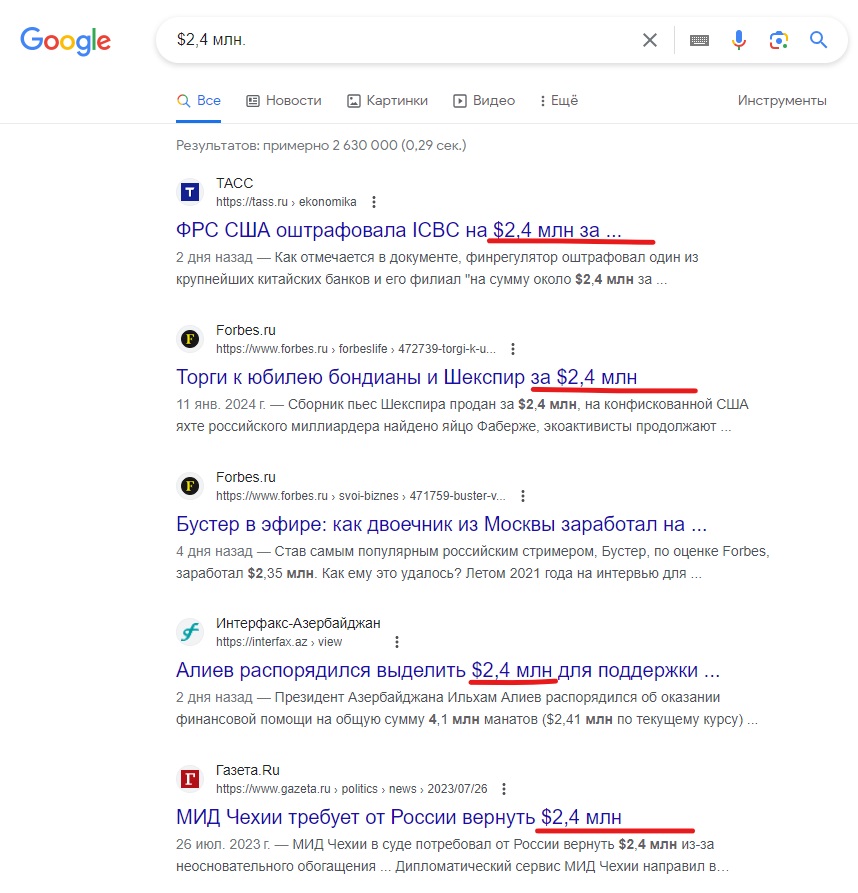Switch to the Видео tab
This screenshot has height=893, width=858.
484,101
